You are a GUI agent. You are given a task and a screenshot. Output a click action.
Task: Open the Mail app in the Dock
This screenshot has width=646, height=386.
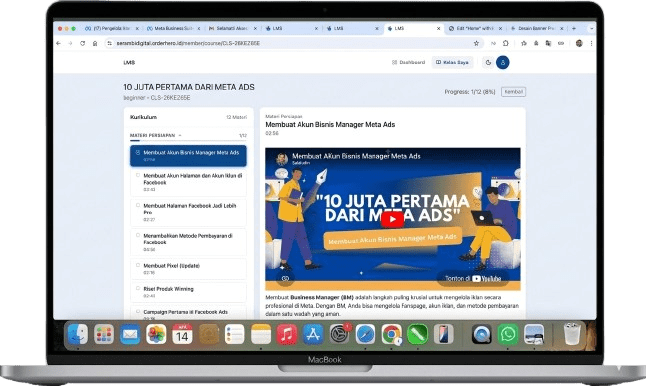click(x=130, y=334)
